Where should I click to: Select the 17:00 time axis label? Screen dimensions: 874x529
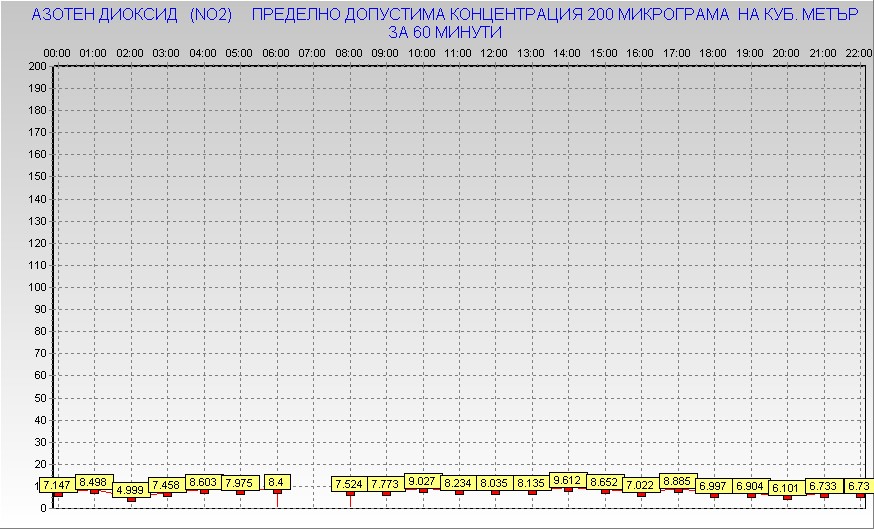click(677, 54)
